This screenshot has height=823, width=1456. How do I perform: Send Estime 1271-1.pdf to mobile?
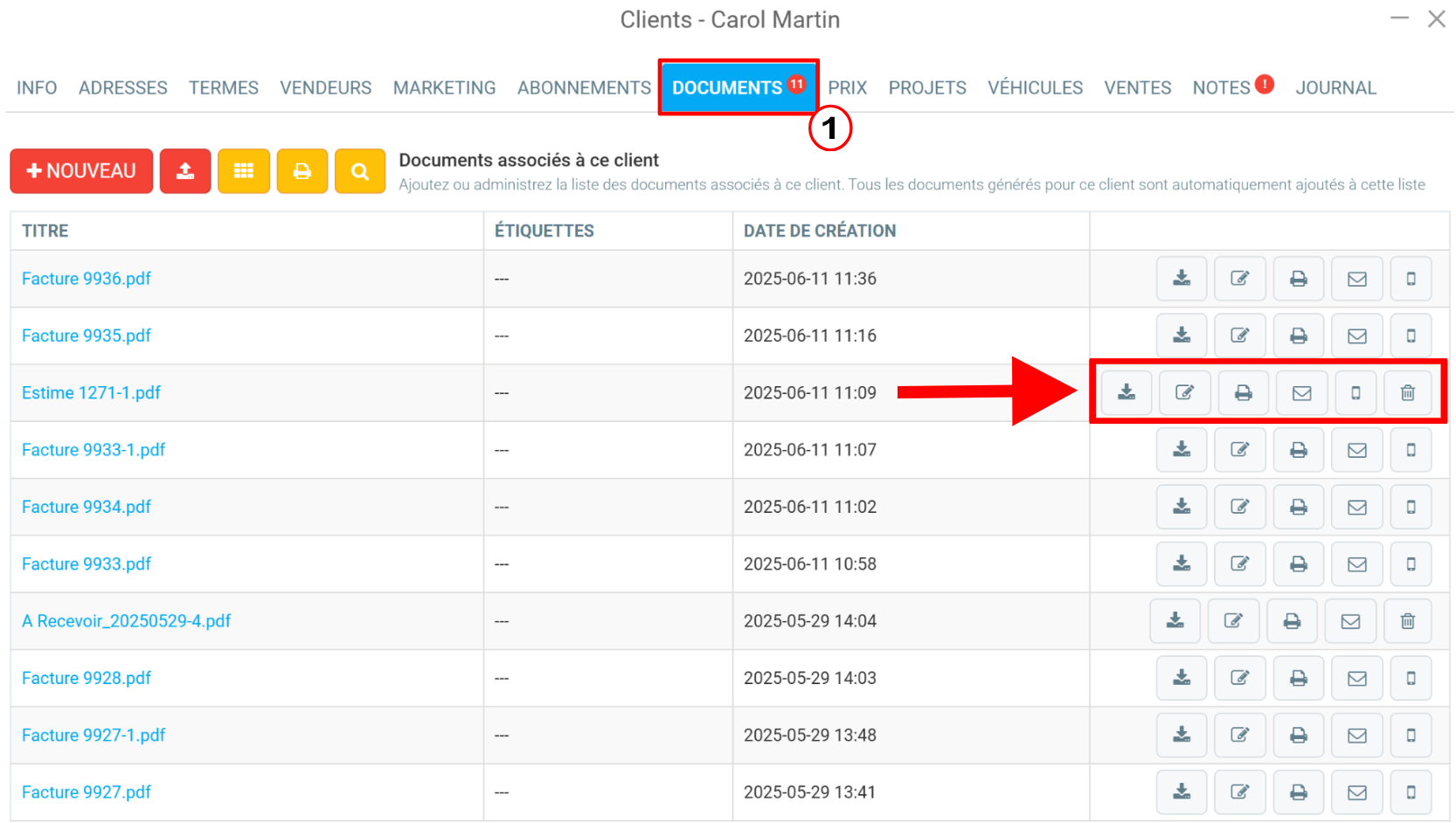pyautogui.click(x=1356, y=392)
